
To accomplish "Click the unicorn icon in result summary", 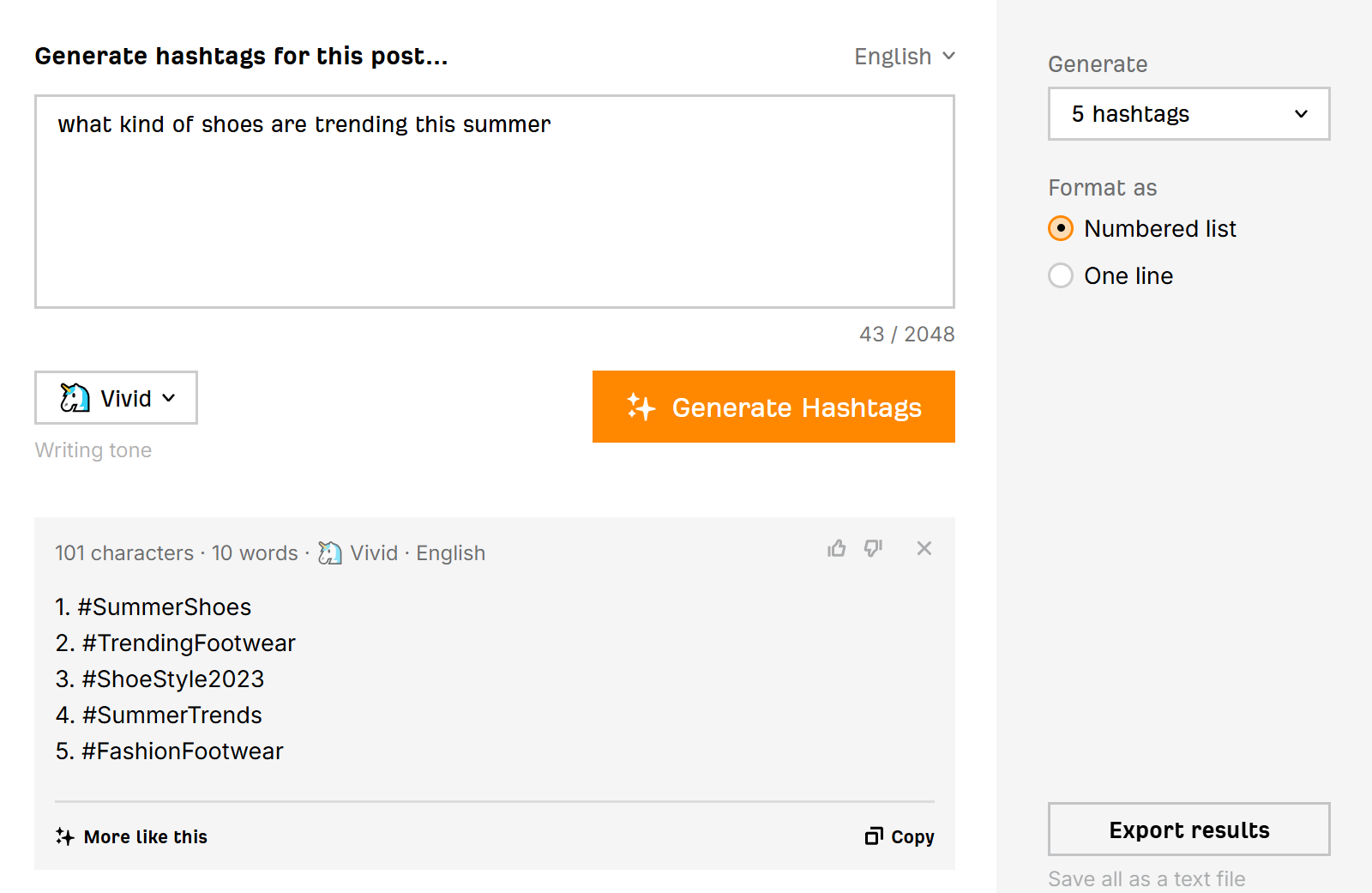I will [x=330, y=553].
